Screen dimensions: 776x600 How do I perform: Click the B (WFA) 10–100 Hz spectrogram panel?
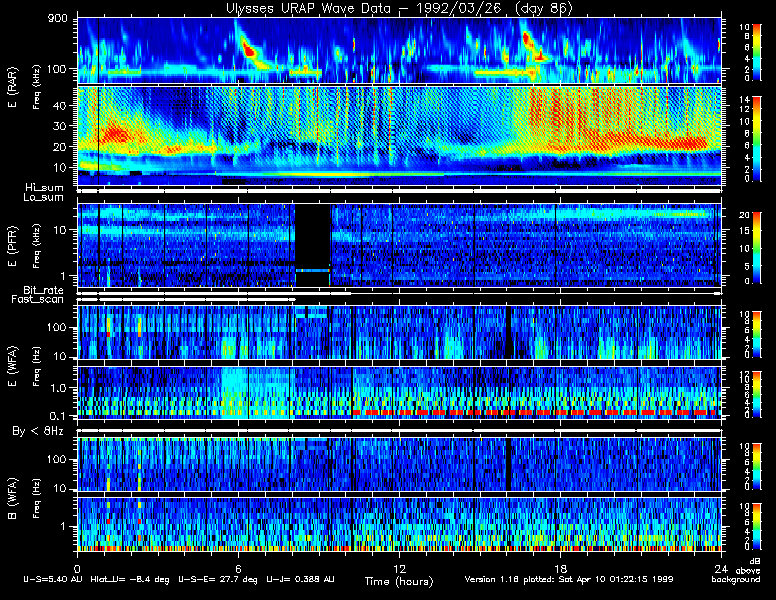399,464
